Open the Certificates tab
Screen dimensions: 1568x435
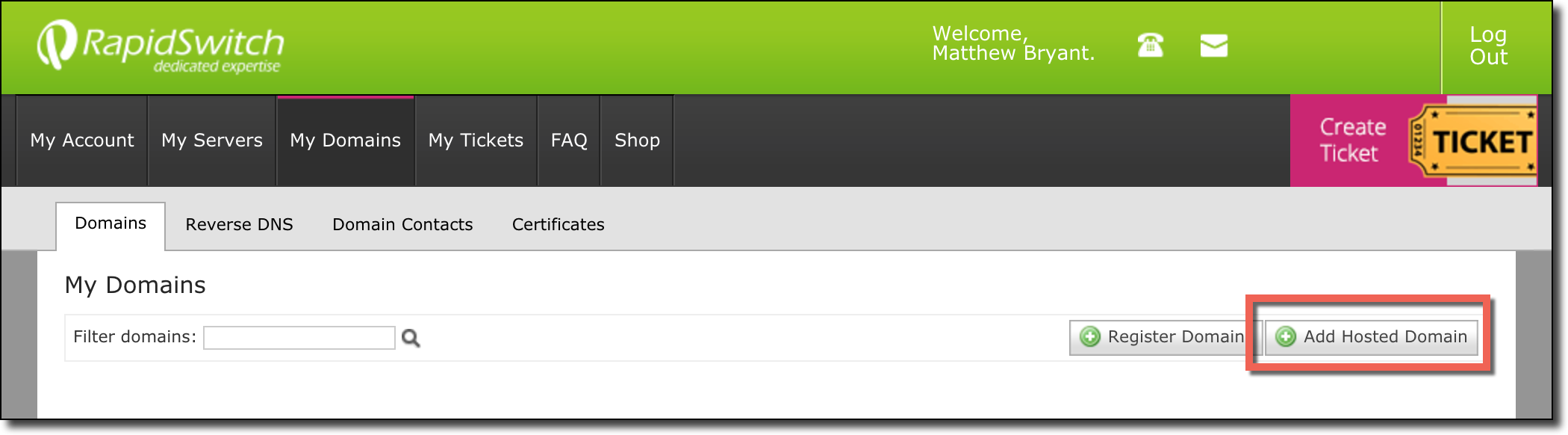pyautogui.click(x=558, y=224)
